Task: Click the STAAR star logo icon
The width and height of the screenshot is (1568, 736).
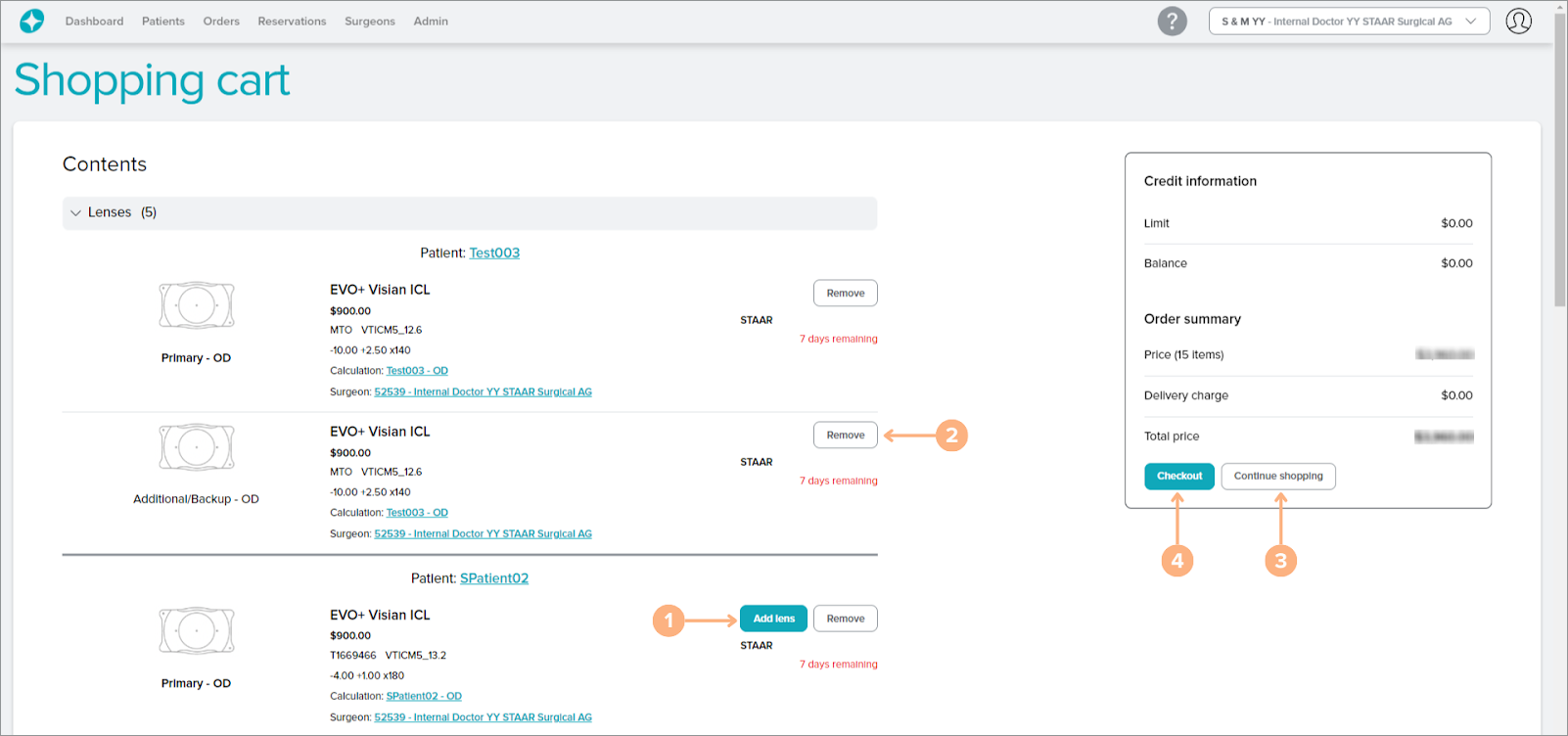Action: pyautogui.click(x=31, y=21)
